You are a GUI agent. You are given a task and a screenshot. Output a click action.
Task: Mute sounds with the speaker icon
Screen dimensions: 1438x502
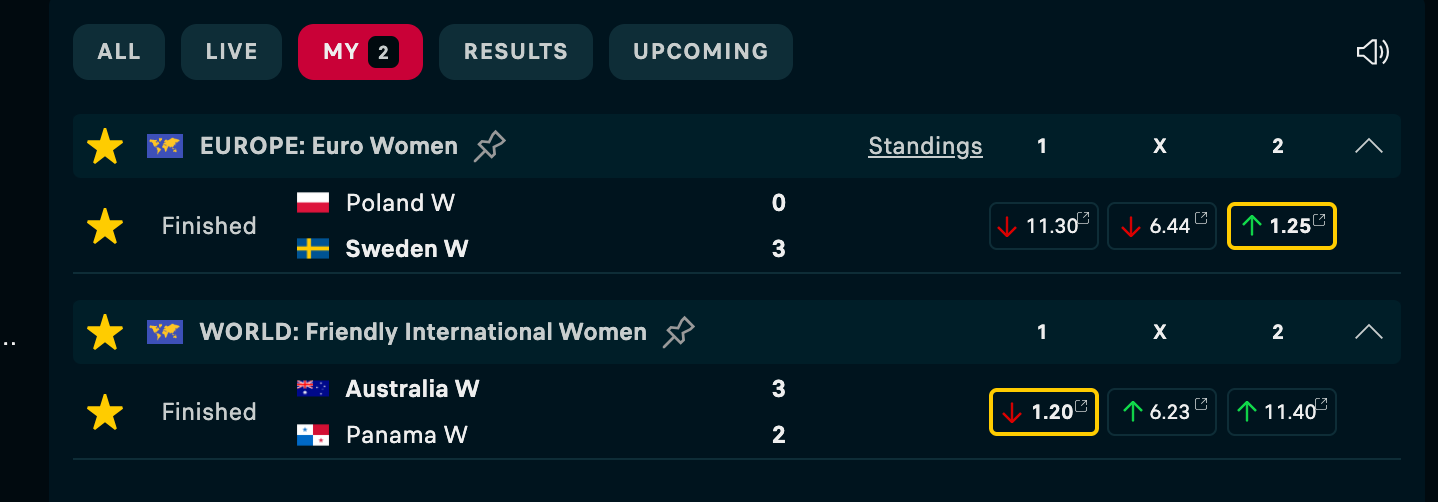[1372, 52]
